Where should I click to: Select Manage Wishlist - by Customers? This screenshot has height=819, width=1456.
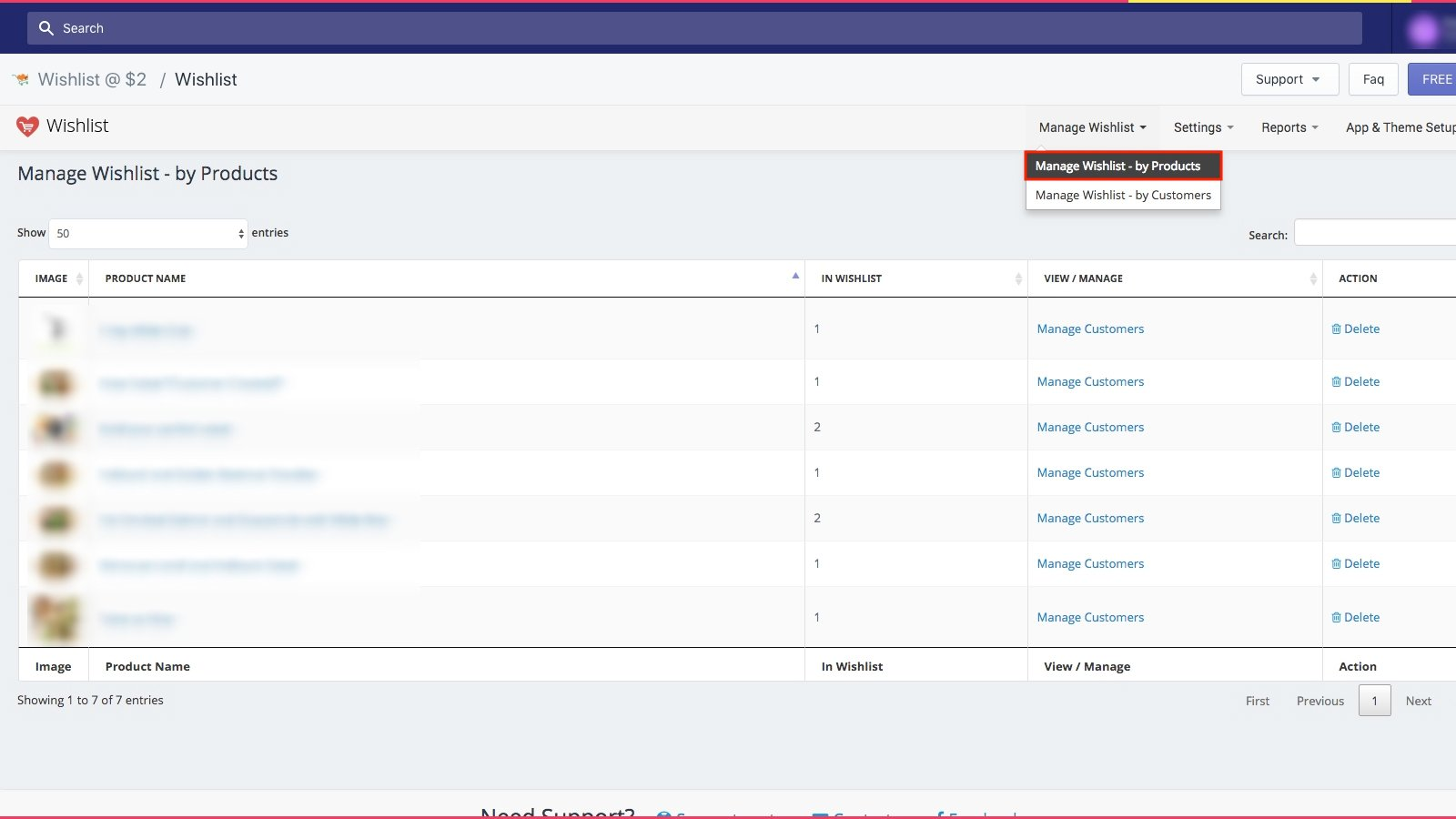(1123, 195)
